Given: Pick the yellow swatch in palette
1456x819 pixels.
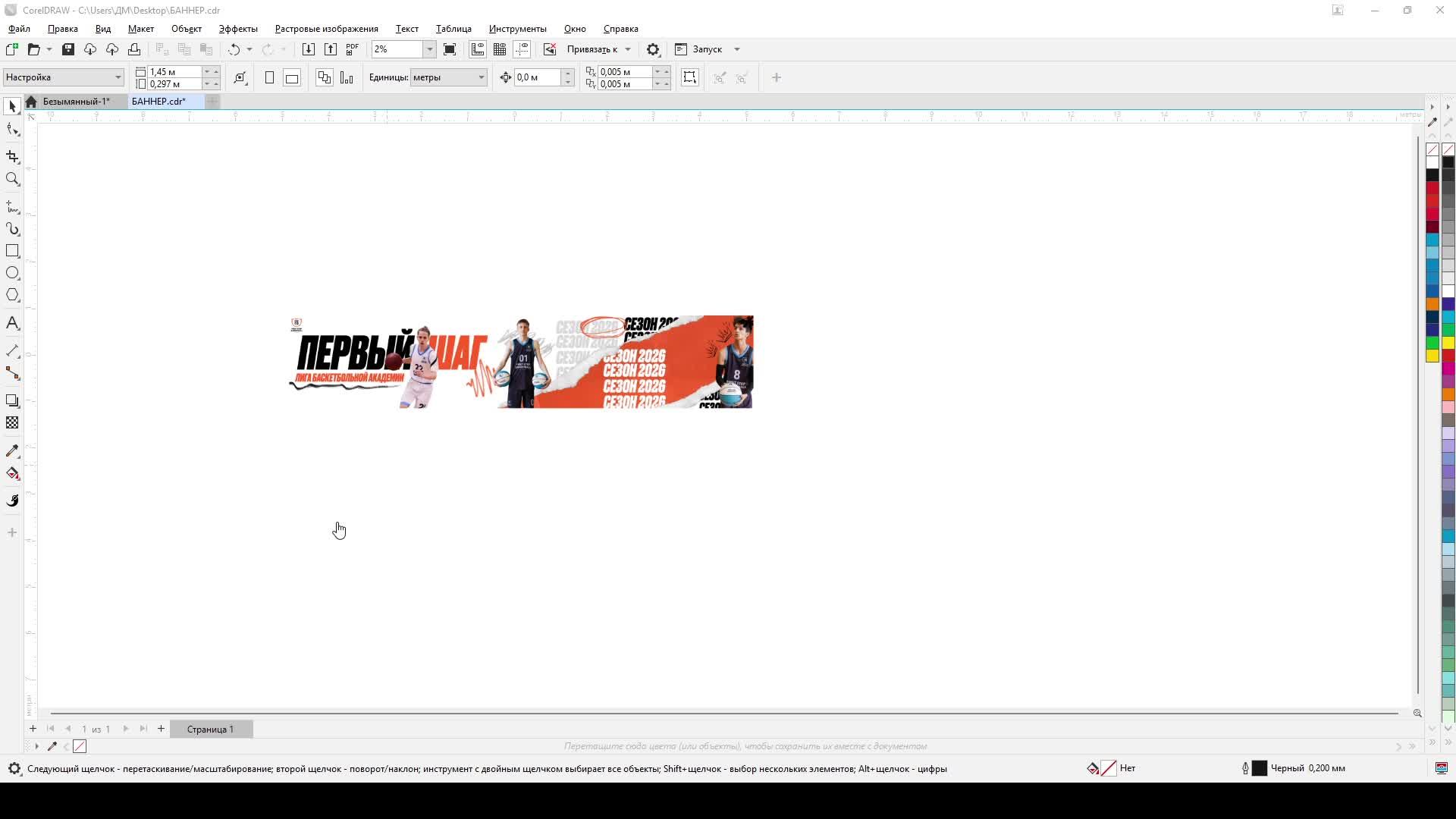Looking at the screenshot, I should click(1432, 356).
